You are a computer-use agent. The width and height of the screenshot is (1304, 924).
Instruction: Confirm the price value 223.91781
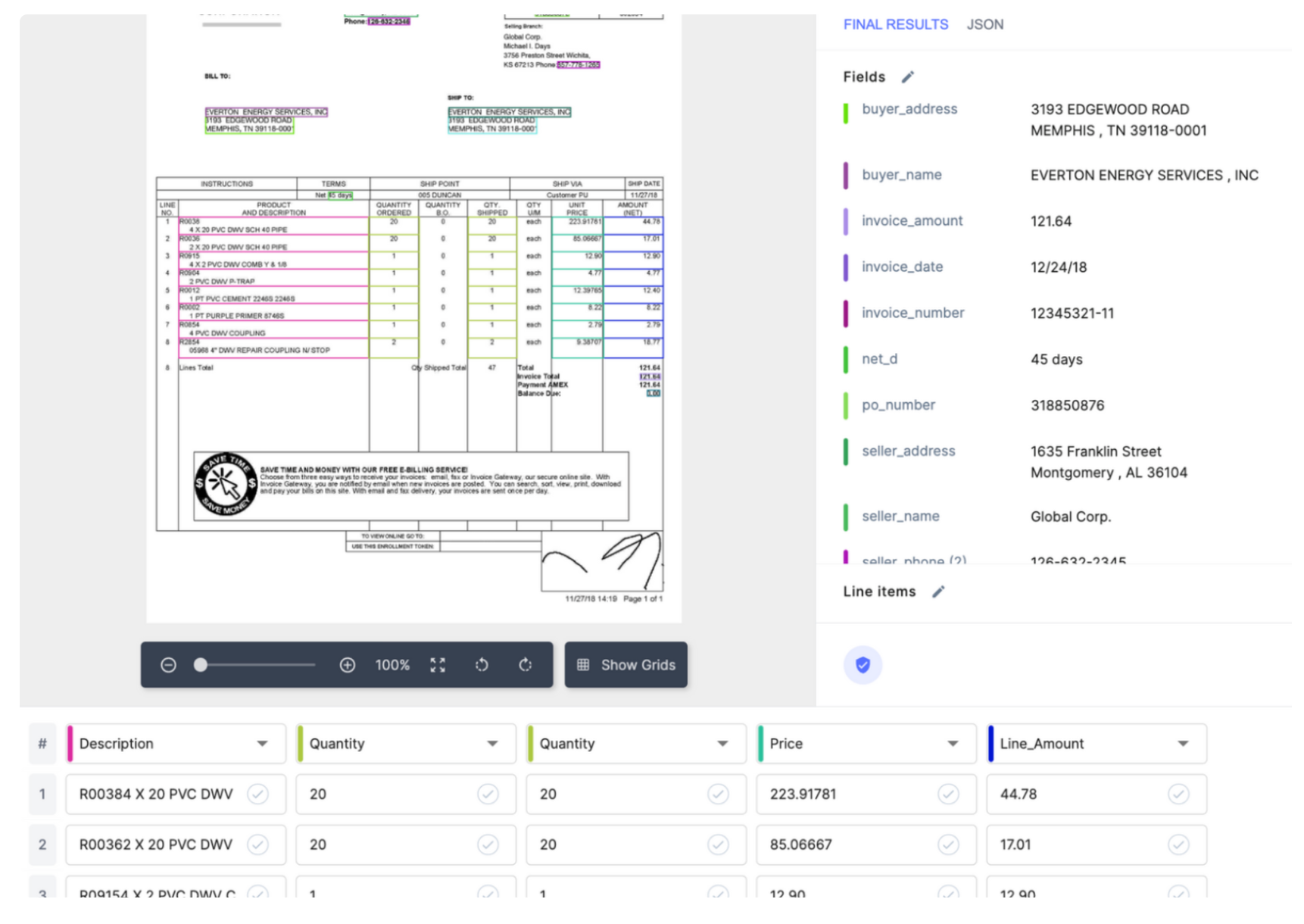pyautogui.click(x=950, y=794)
